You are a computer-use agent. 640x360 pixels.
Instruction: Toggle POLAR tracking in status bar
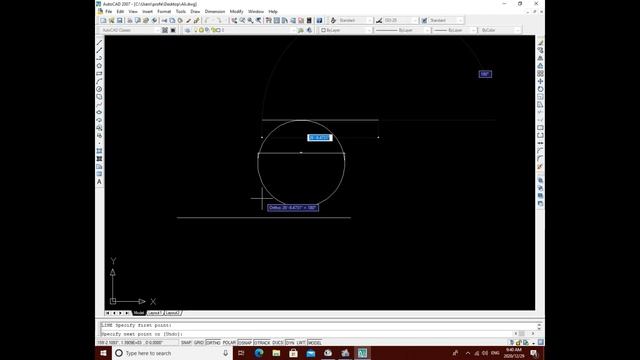coord(229,343)
